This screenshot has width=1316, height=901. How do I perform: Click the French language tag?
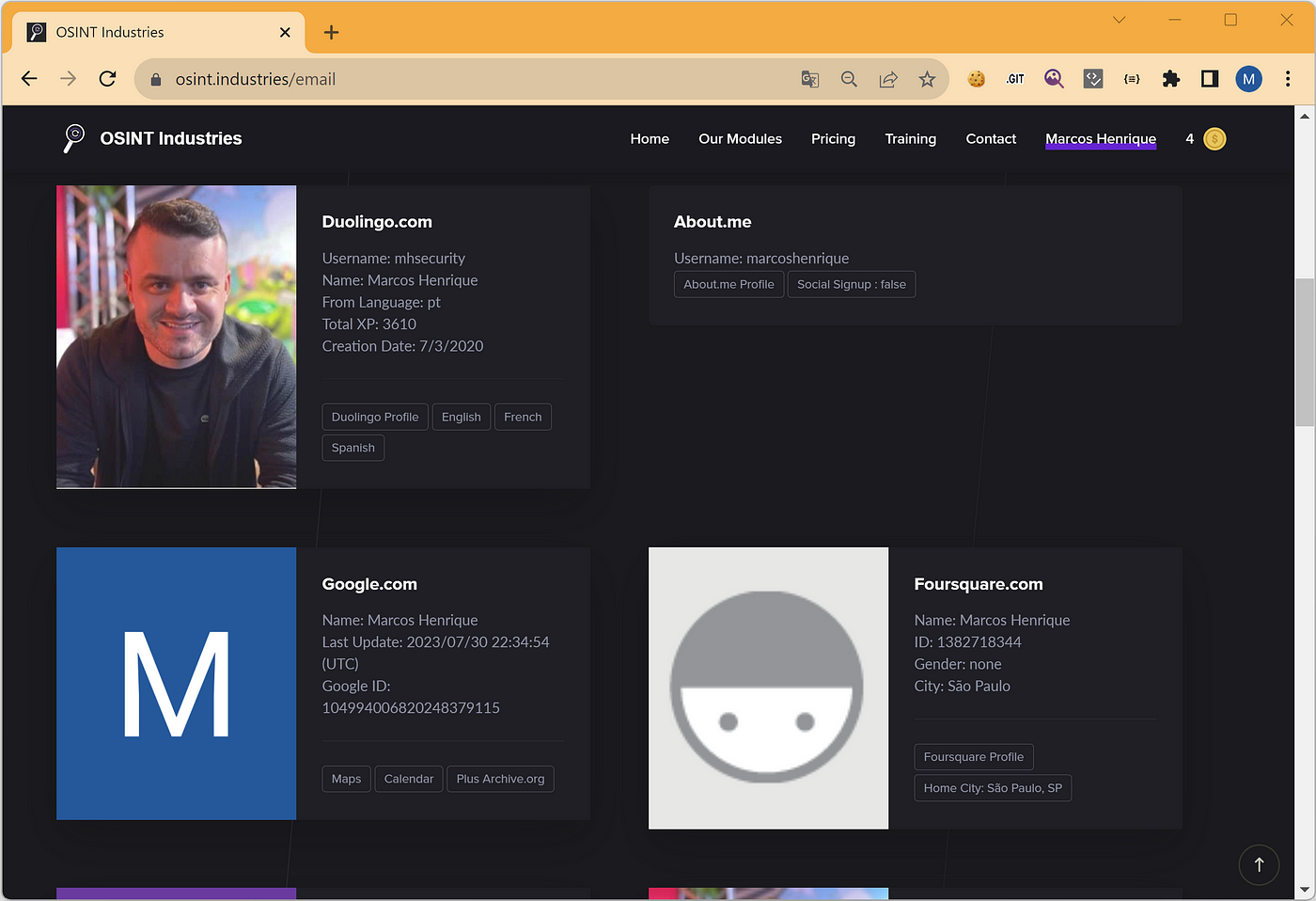pyautogui.click(x=523, y=417)
